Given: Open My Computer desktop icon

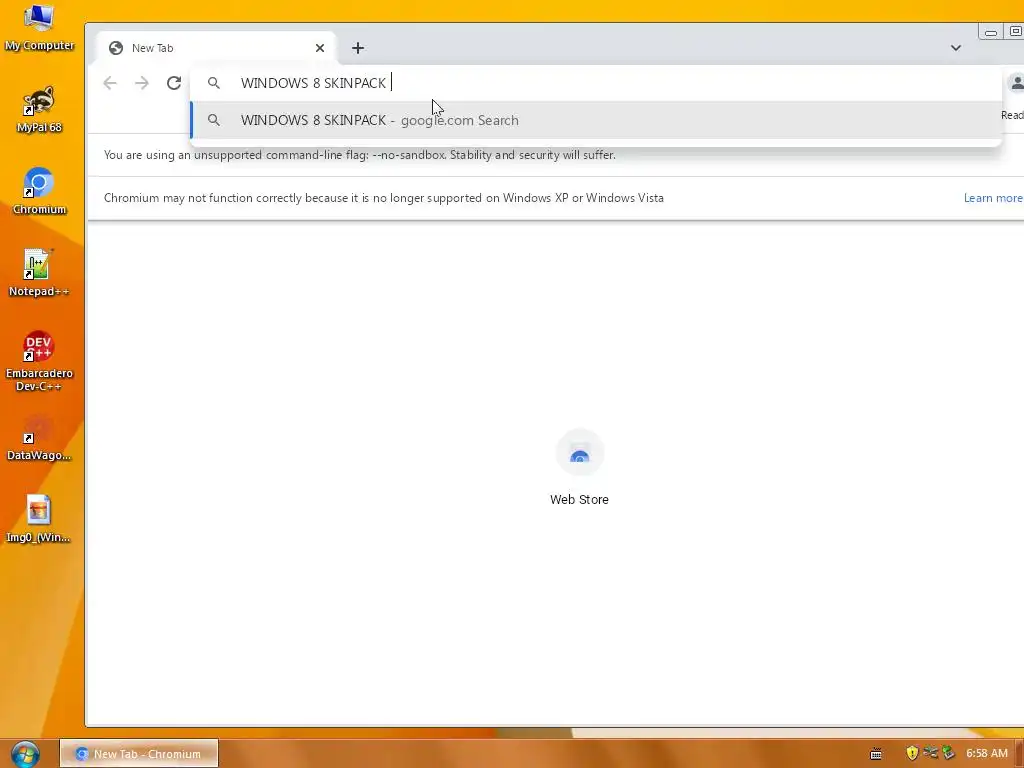Looking at the screenshot, I should point(39,27).
